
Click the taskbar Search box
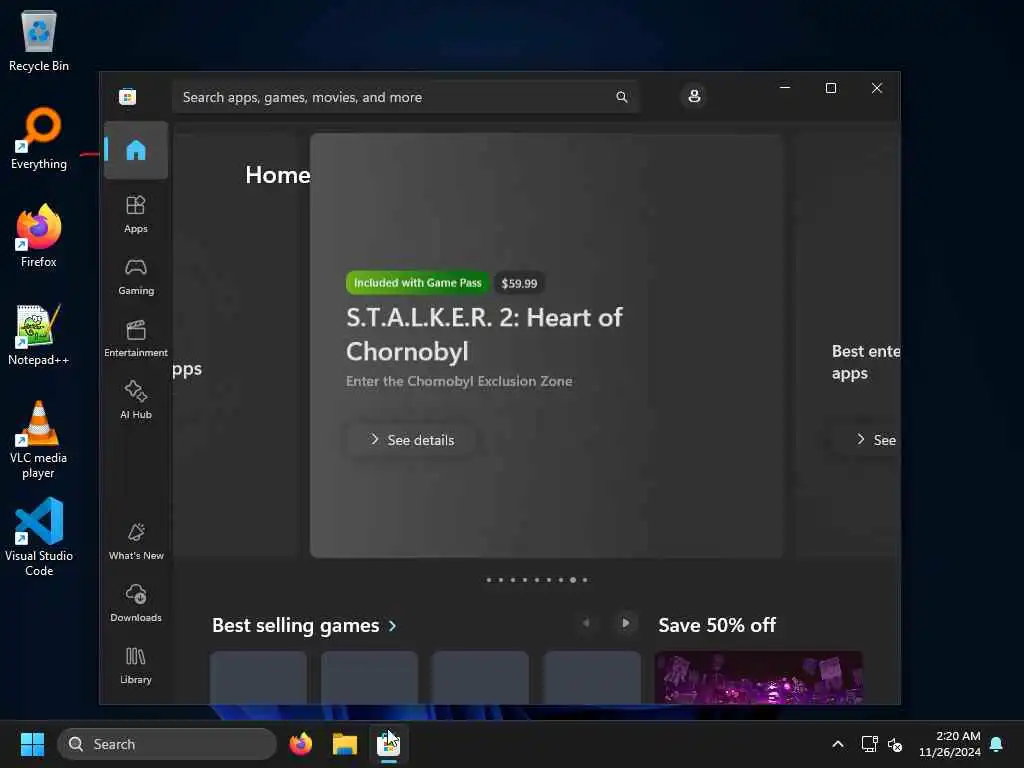tap(167, 744)
